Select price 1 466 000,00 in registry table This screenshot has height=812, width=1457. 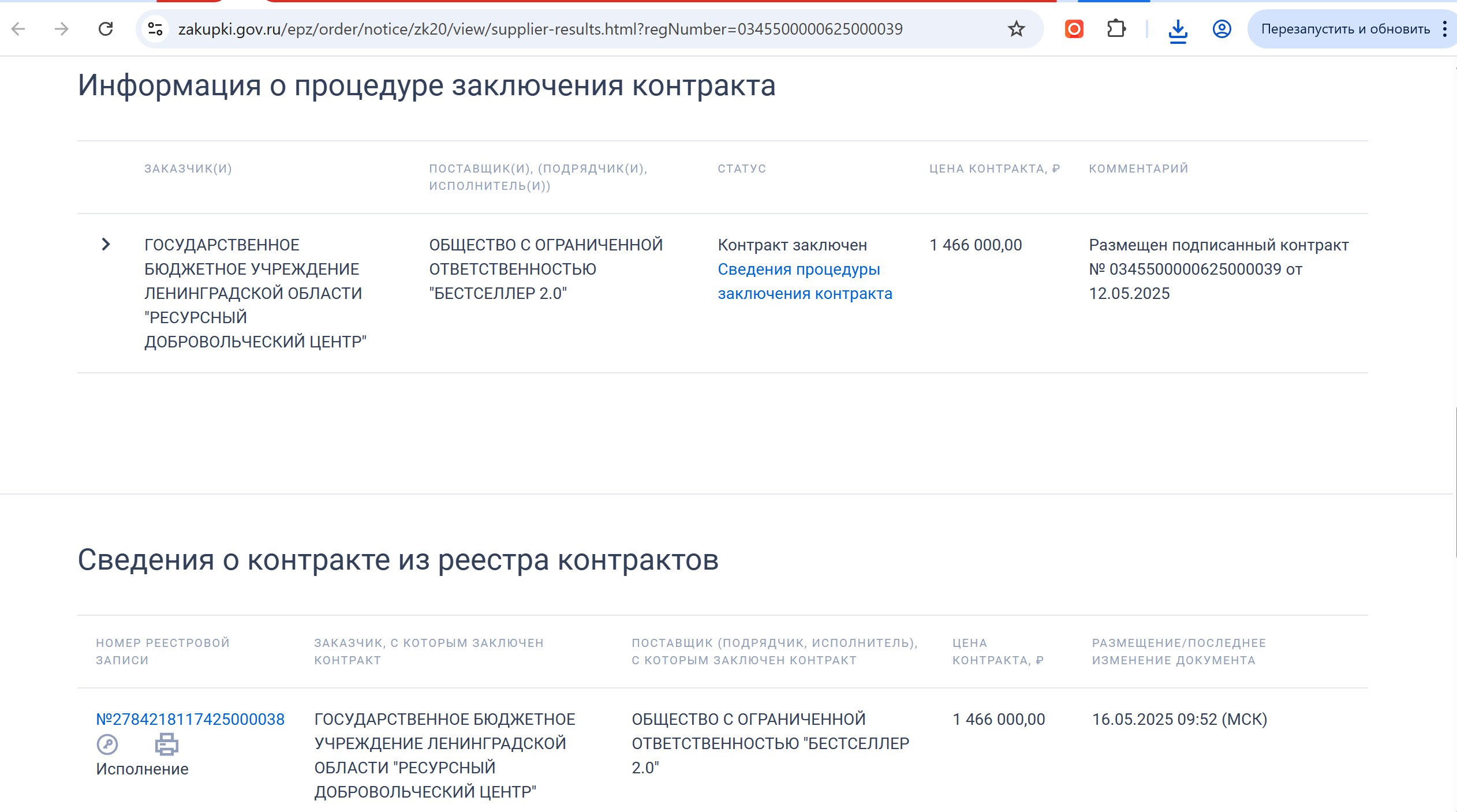coord(999,719)
